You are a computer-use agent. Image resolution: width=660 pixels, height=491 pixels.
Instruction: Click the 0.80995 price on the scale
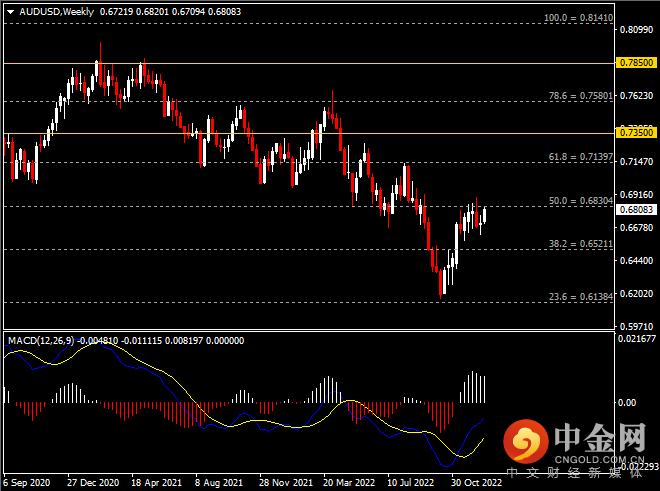(x=636, y=29)
